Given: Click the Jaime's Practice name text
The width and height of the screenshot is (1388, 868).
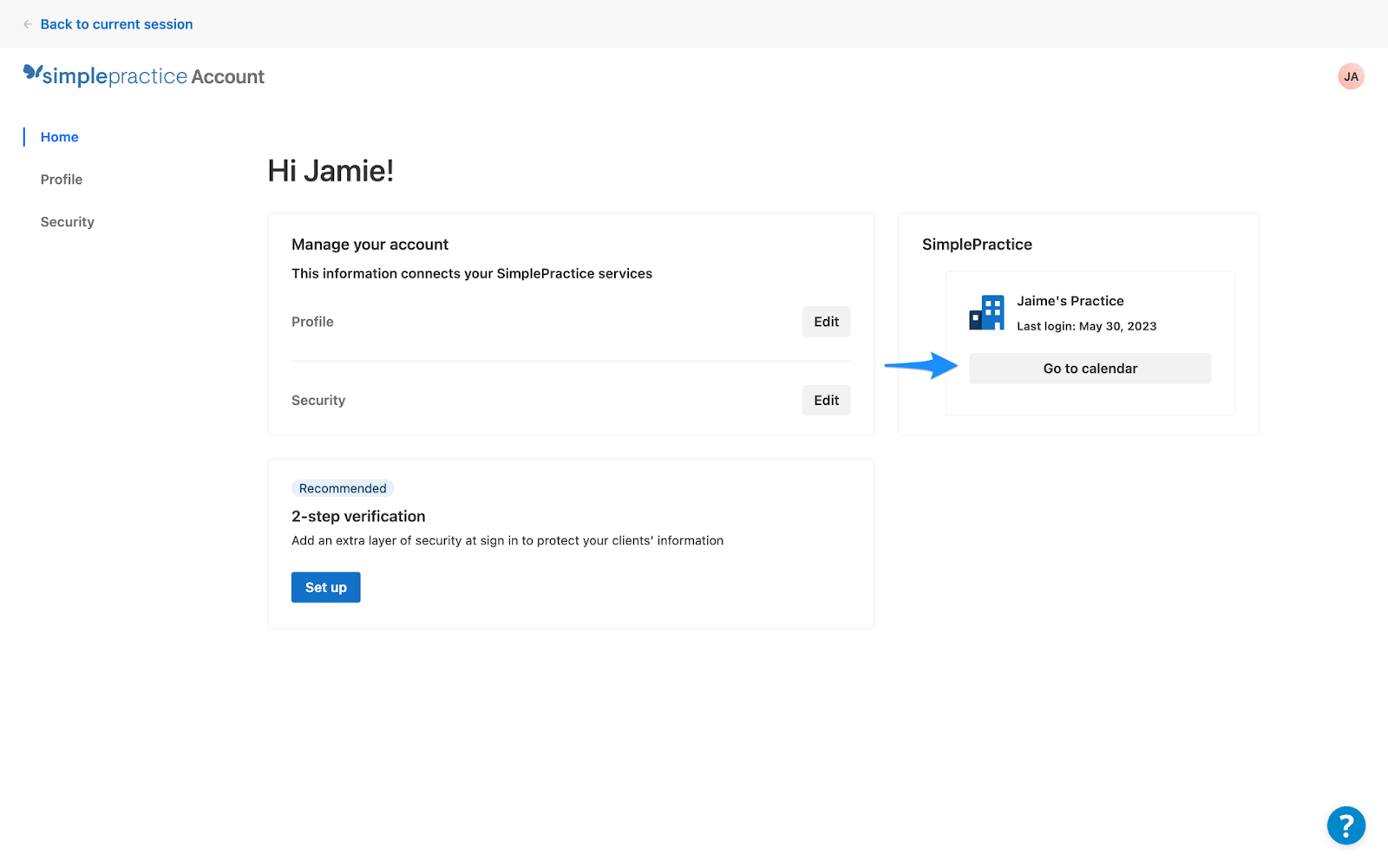Looking at the screenshot, I should coord(1070,301).
